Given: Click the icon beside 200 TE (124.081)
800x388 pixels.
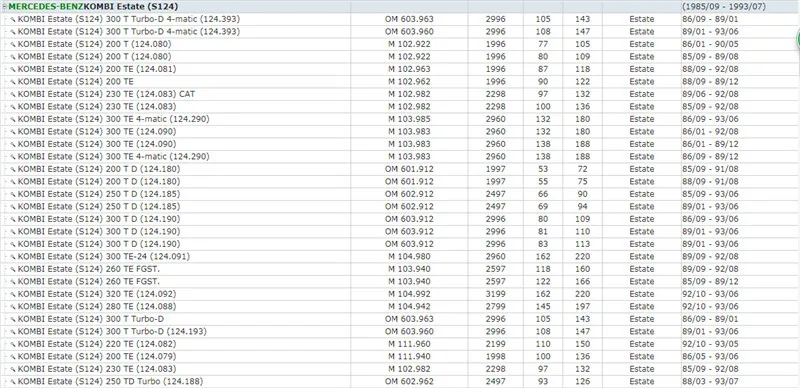Looking at the screenshot, I should click(x=13, y=69).
